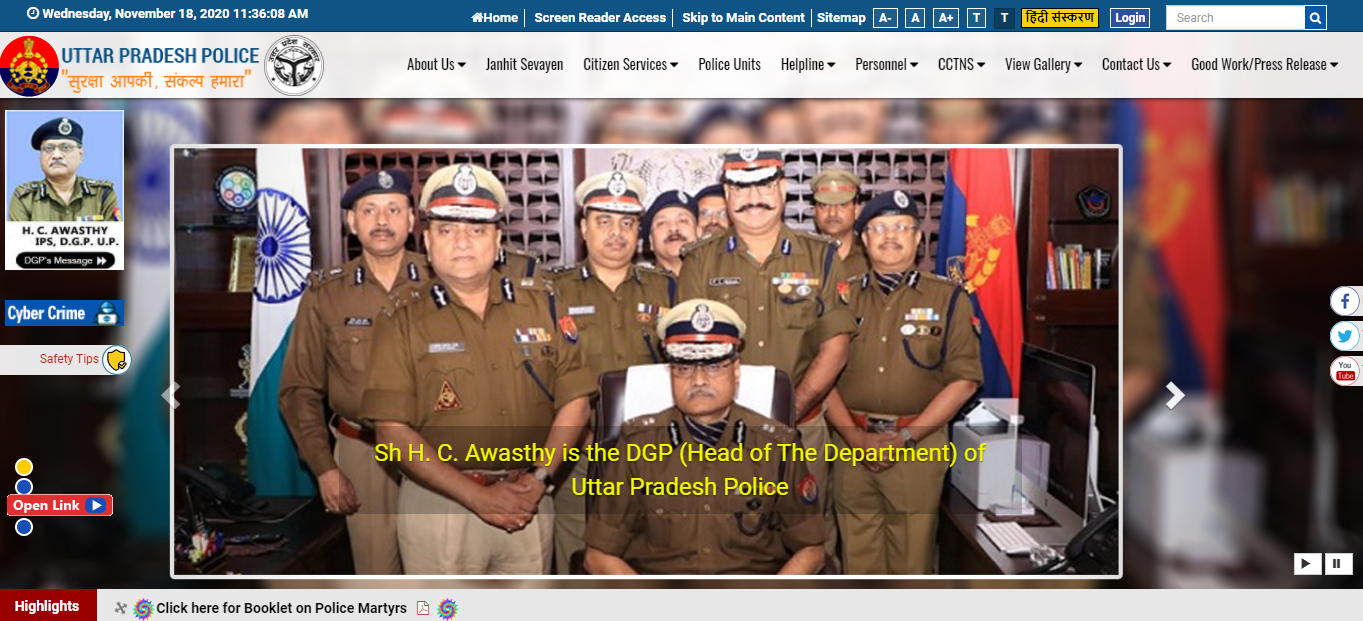Select the yellow slide indicator dot
The width and height of the screenshot is (1363, 621).
point(24,467)
